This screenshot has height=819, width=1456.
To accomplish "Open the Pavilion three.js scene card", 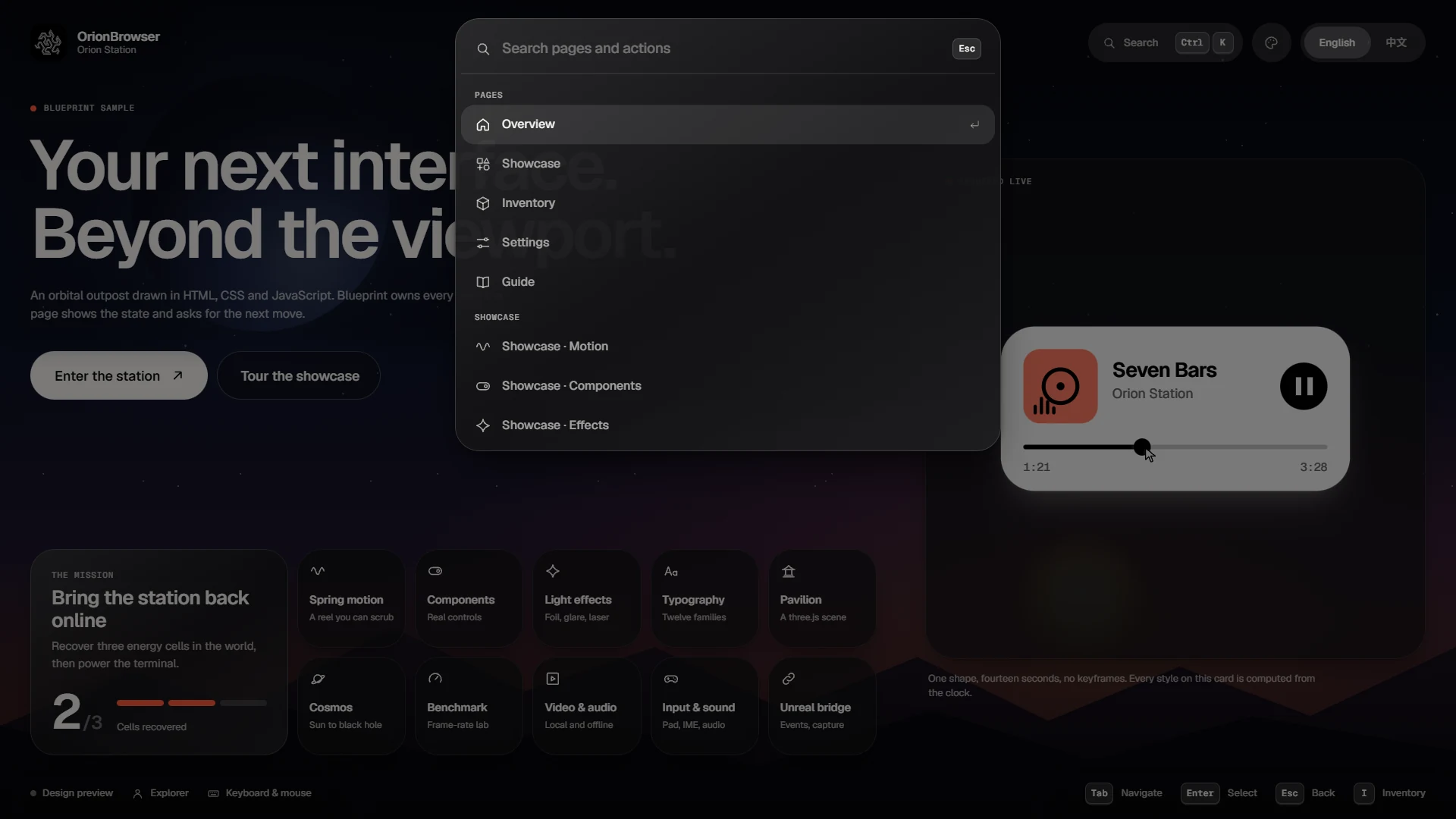I will (822, 598).
